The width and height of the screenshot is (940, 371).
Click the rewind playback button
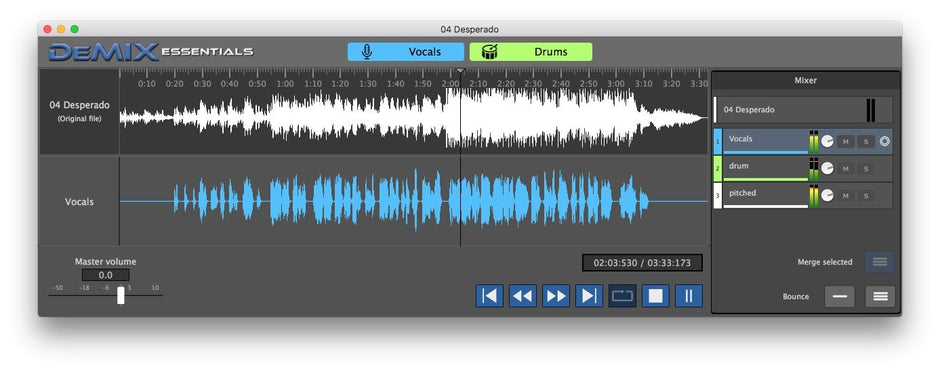coord(523,296)
